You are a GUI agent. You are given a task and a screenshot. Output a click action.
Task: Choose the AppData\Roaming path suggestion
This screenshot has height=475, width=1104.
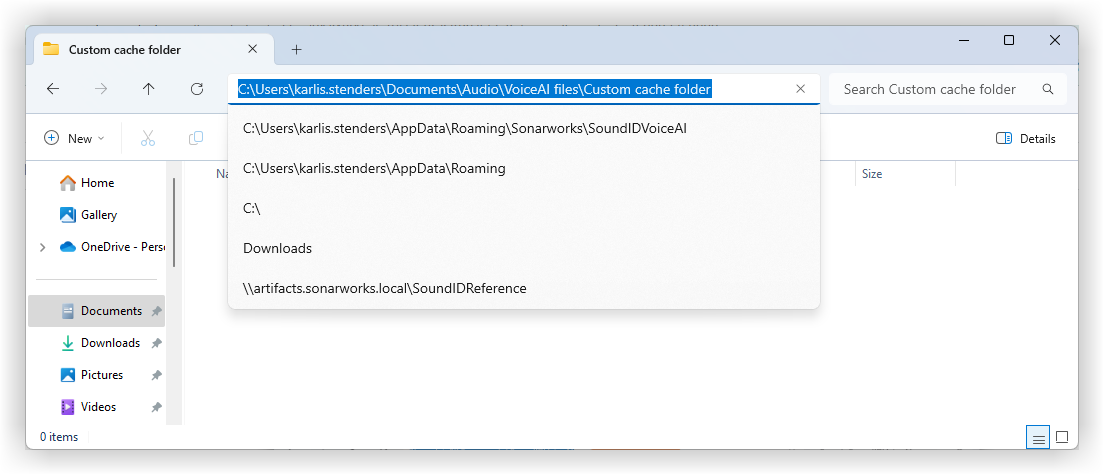point(524,169)
